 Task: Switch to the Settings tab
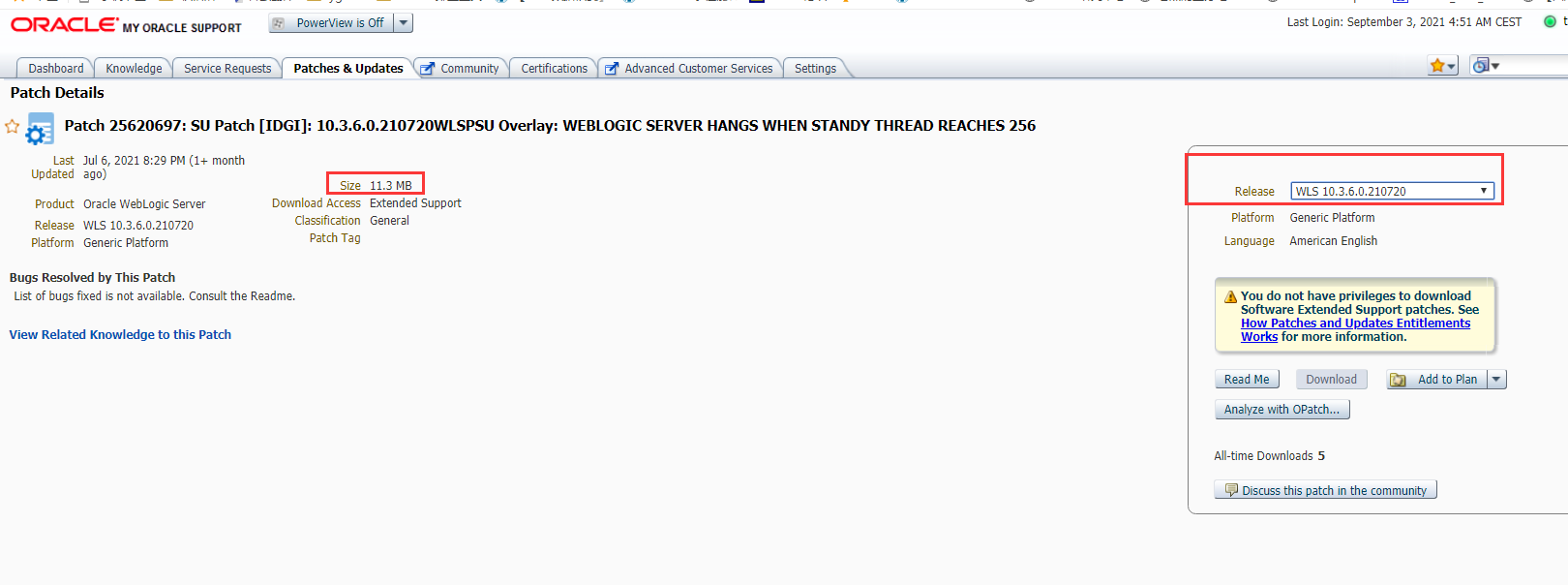click(x=815, y=68)
